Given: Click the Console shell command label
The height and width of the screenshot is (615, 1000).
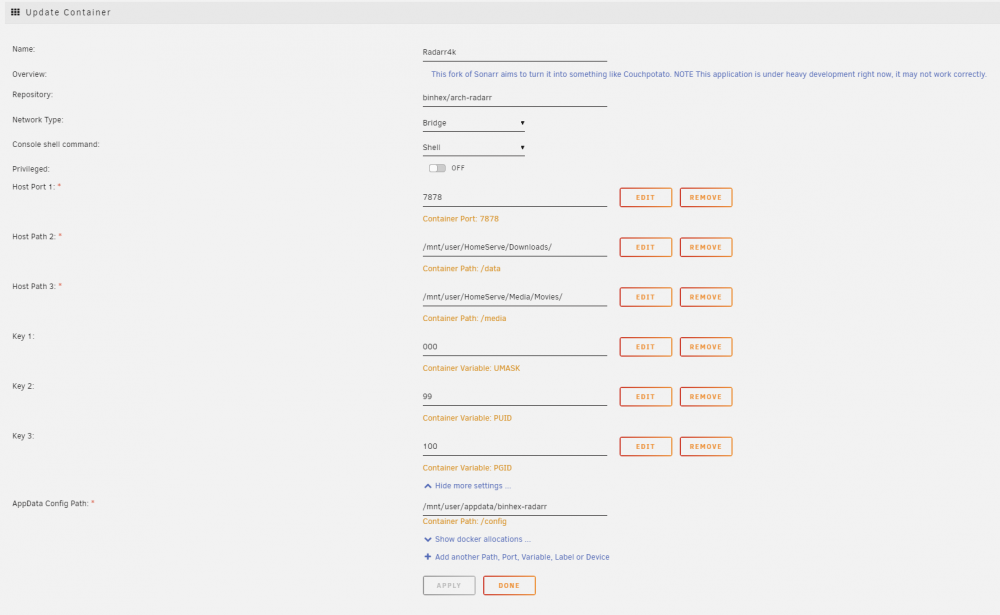Looking at the screenshot, I should pyautogui.click(x=55, y=145).
